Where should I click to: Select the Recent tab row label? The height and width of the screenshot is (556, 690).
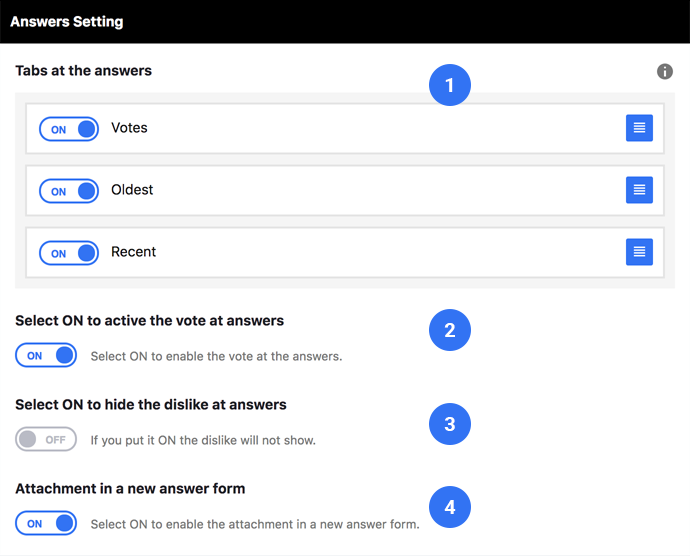pos(133,252)
